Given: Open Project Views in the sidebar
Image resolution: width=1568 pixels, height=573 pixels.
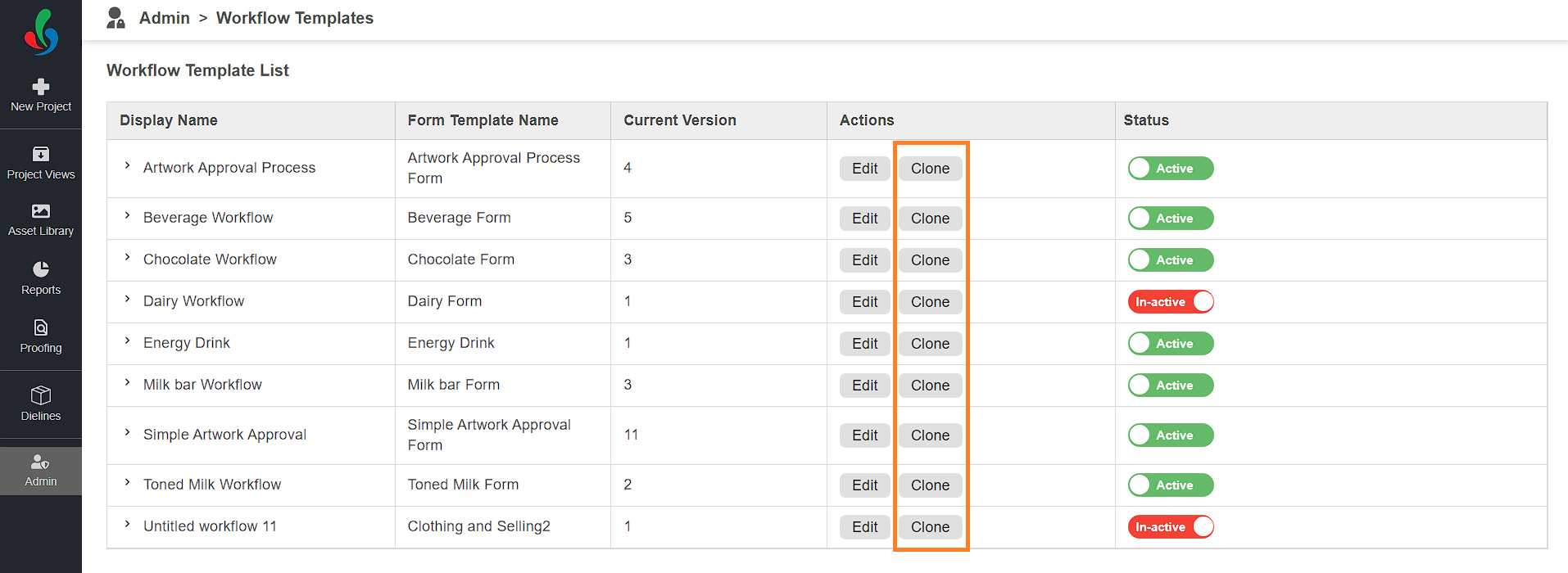Looking at the screenshot, I should 41,163.
